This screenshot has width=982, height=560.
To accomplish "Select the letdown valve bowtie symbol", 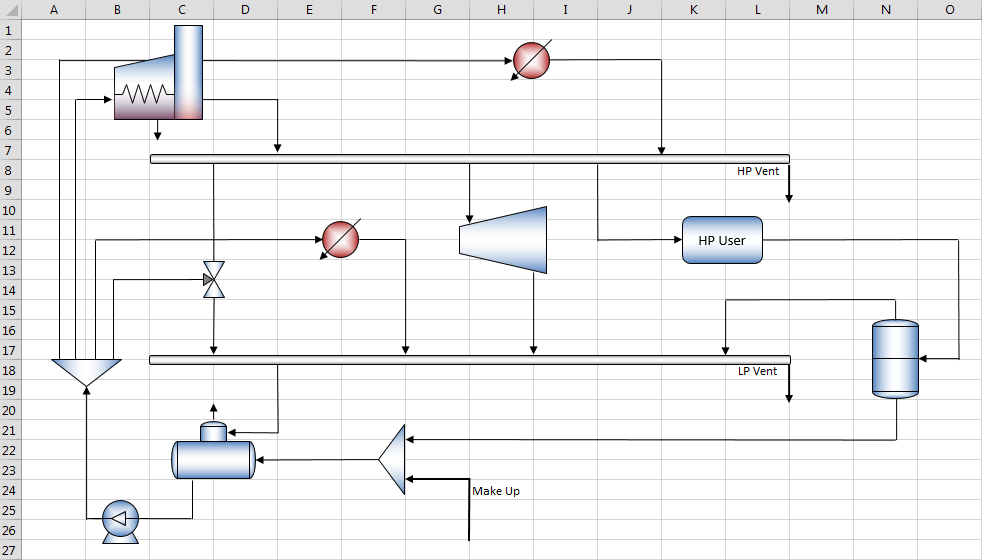I will point(214,279).
